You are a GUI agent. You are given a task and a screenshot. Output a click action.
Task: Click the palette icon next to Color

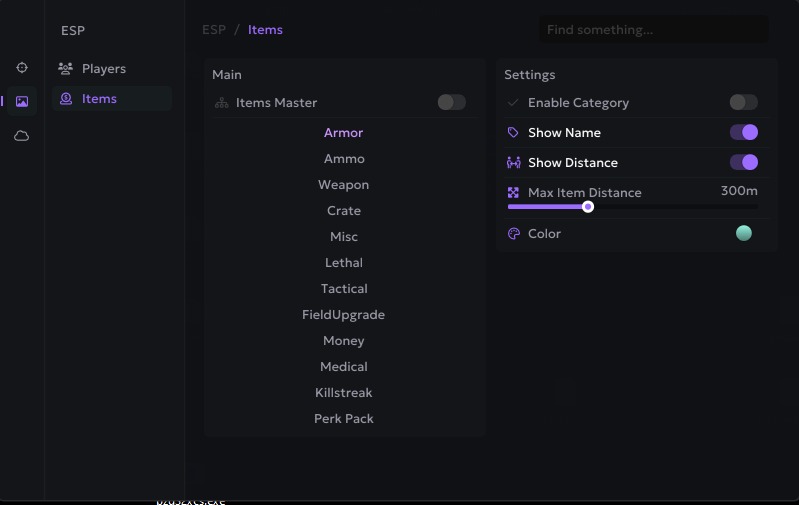513,233
